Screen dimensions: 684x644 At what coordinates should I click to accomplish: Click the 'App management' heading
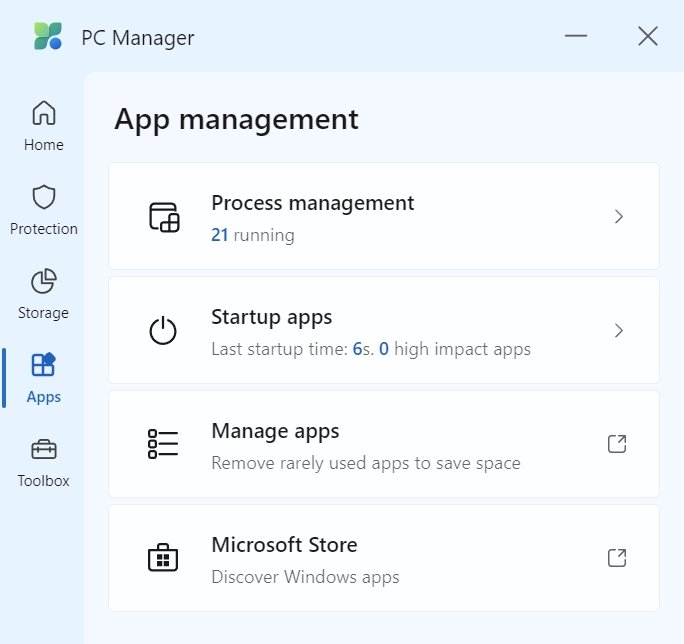(x=236, y=120)
